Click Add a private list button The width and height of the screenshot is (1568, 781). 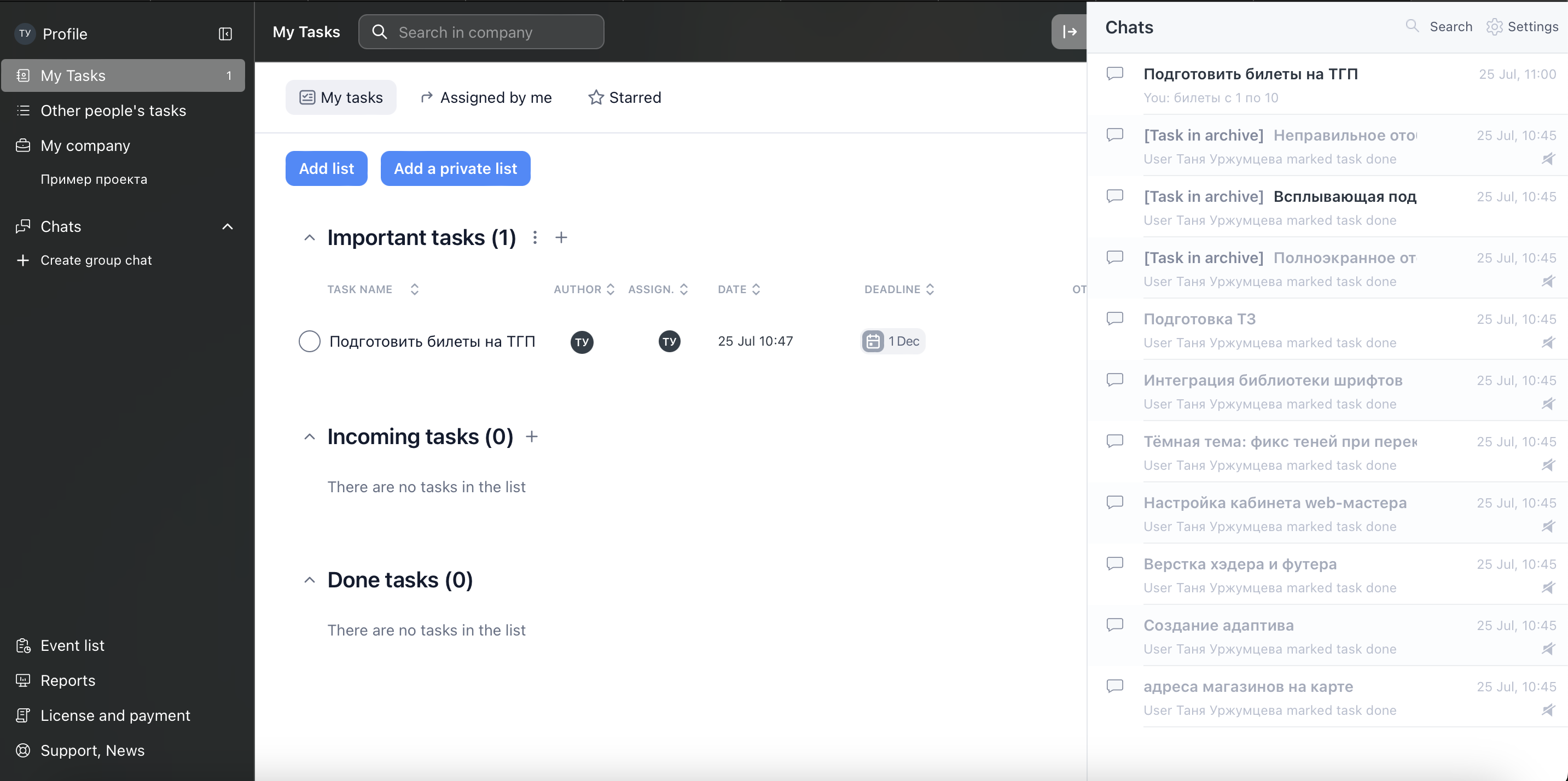pos(455,168)
